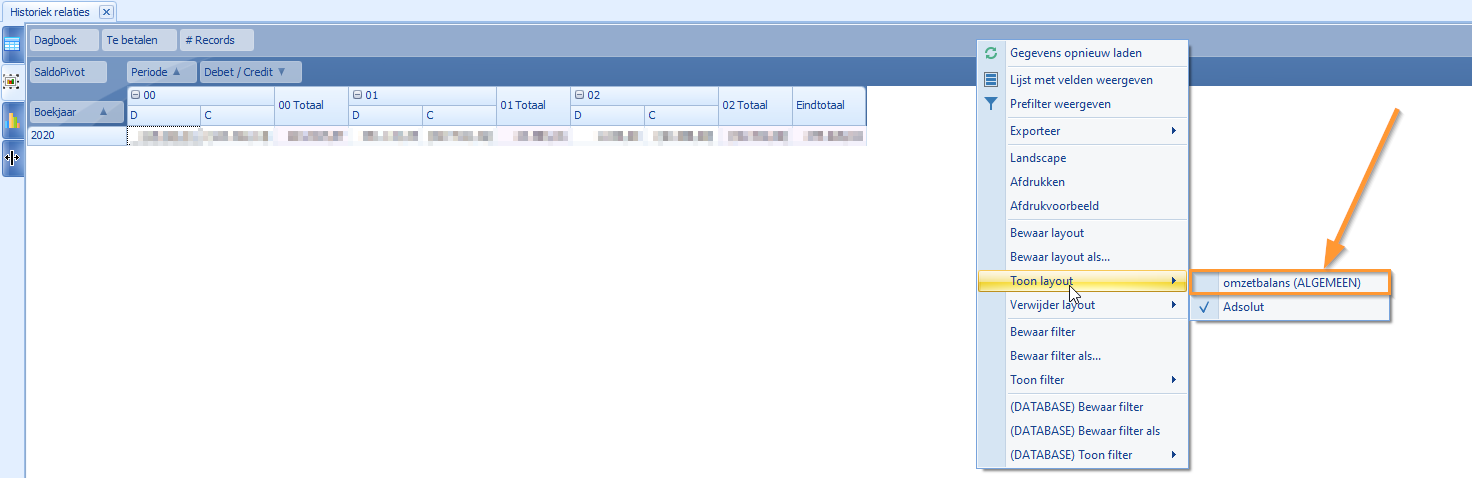Open the grid view sidebar icon
Viewport: 1472px width, 478px height.
tap(13, 44)
